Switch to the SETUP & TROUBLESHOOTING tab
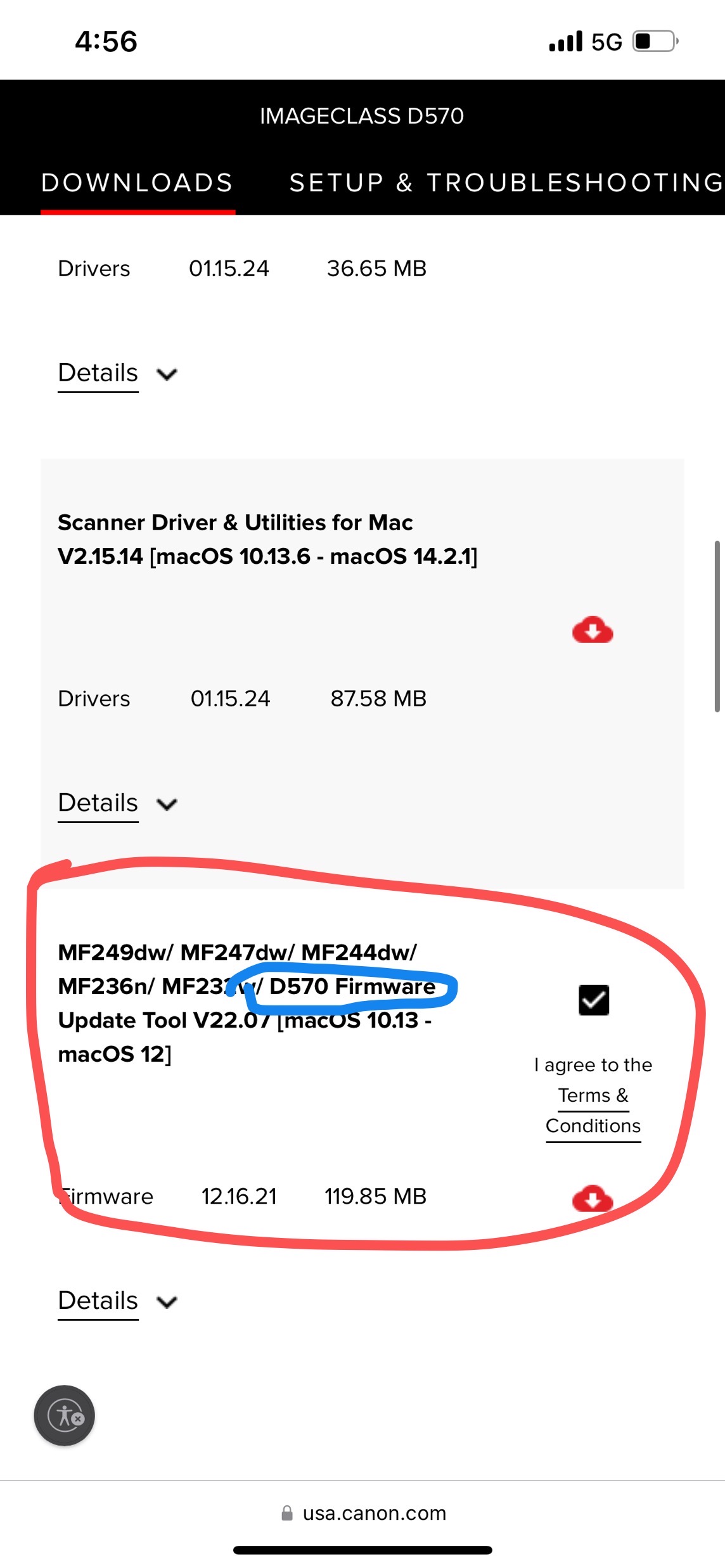Viewport: 725px width, 1568px height. pos(504,183)
